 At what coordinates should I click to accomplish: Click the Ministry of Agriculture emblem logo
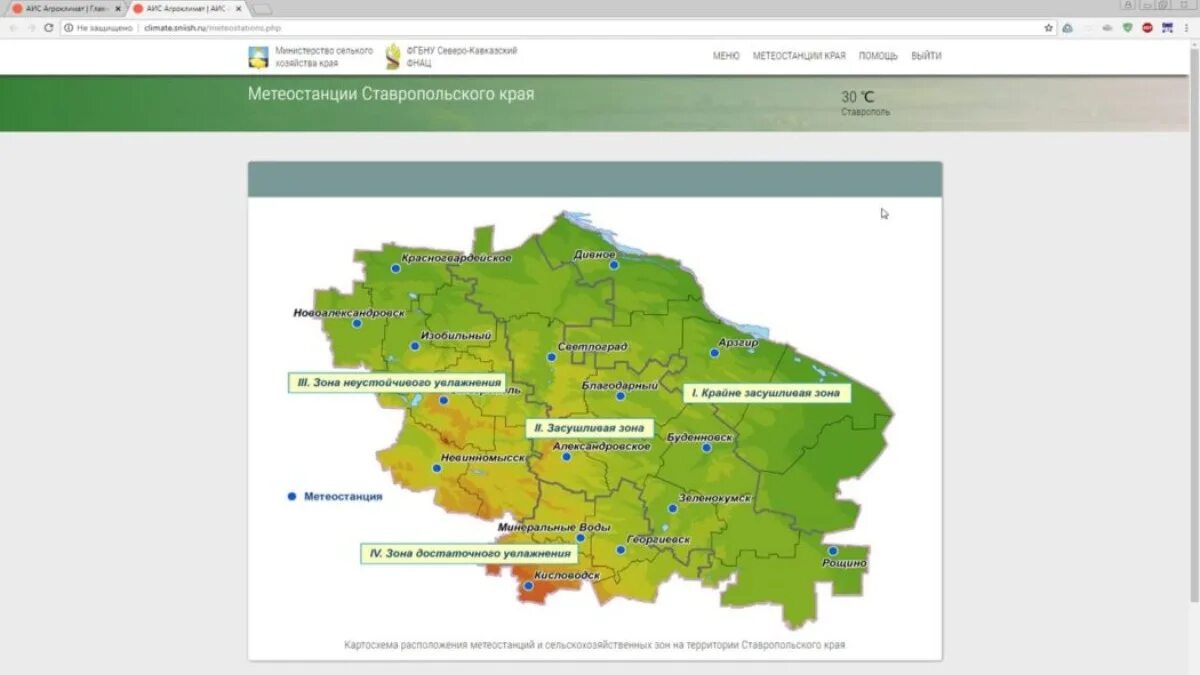point(259,56)
